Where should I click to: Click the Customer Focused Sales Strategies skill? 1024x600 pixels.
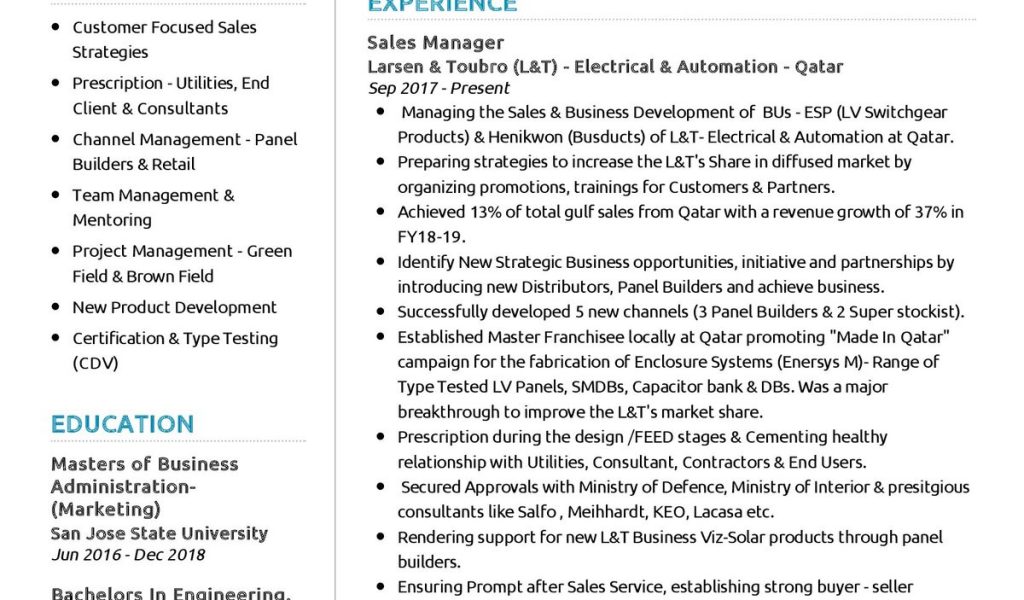[164, 40]
